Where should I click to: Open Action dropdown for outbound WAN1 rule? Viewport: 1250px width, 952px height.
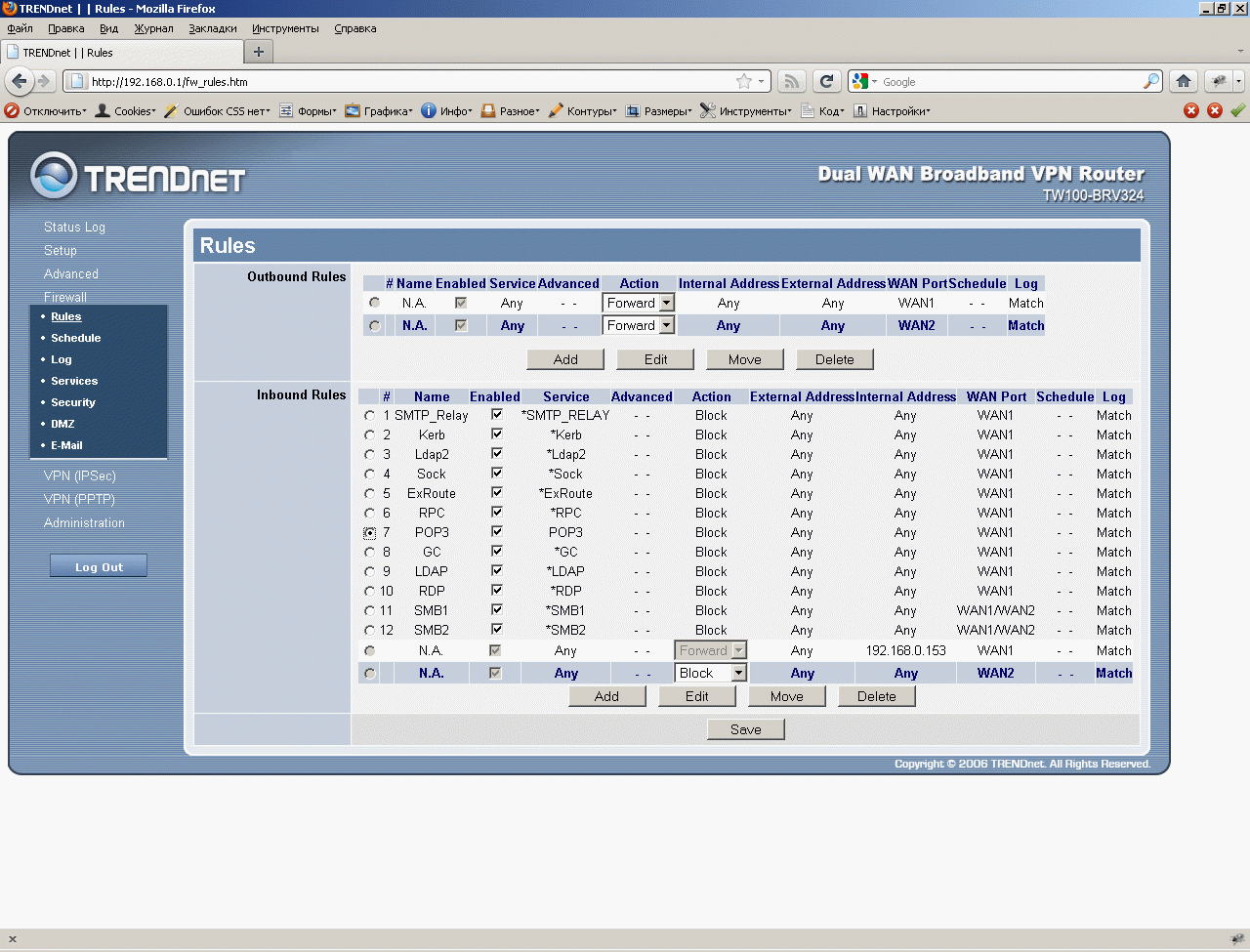[639, 303]
